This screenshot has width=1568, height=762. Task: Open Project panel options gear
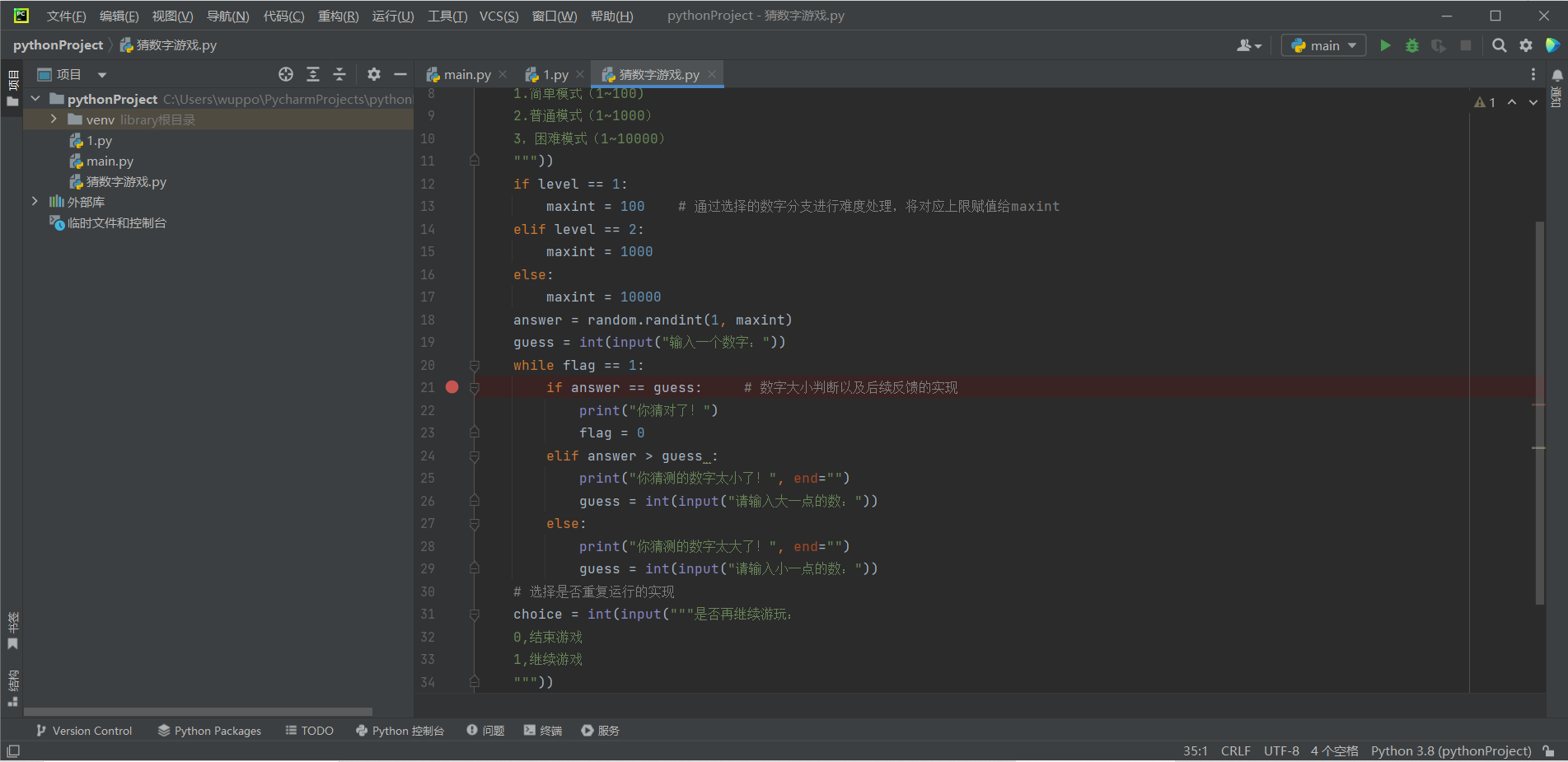[374, 74]
